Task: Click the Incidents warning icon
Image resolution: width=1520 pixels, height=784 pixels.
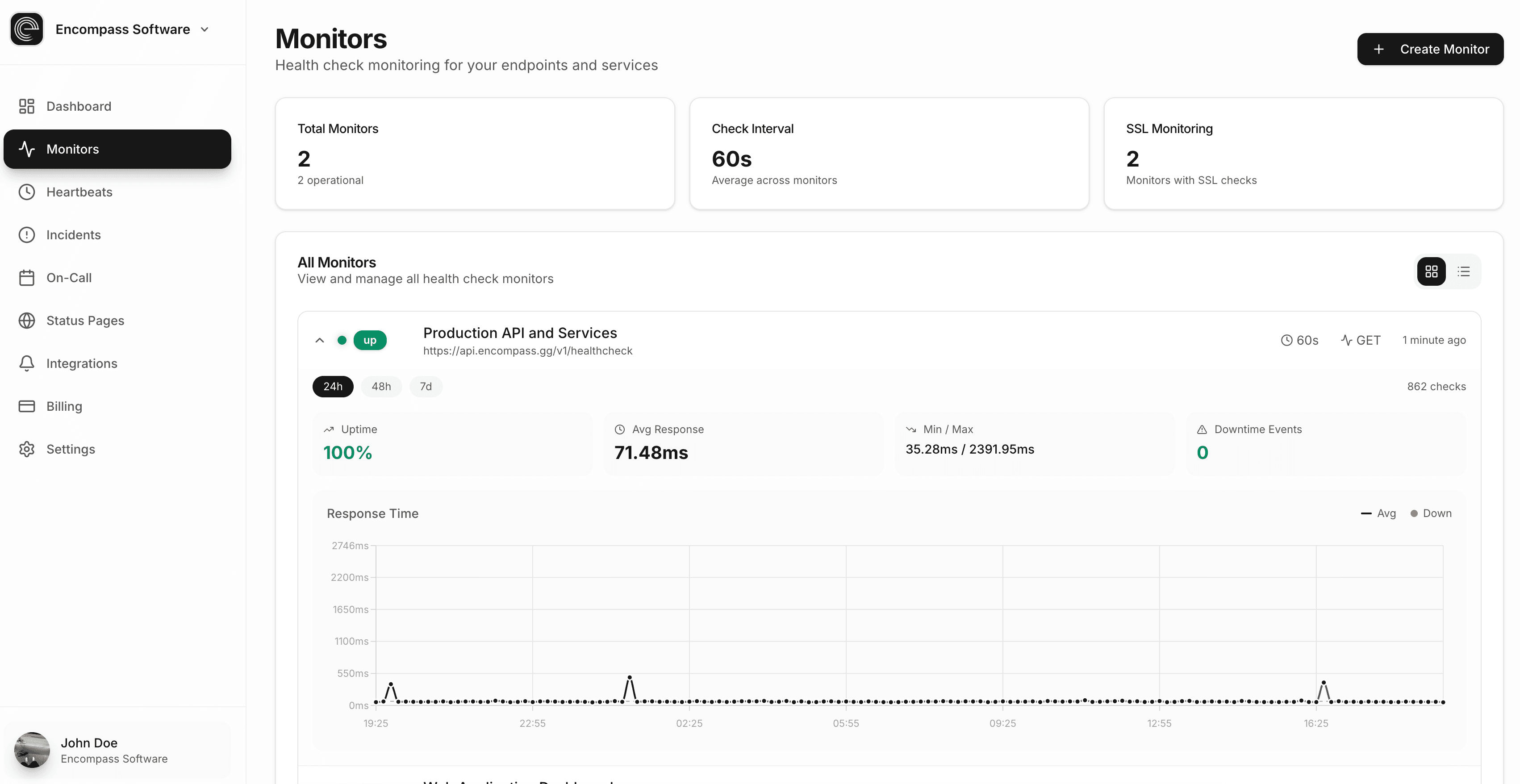Action: pyautogui.click(x=27, y=235)
